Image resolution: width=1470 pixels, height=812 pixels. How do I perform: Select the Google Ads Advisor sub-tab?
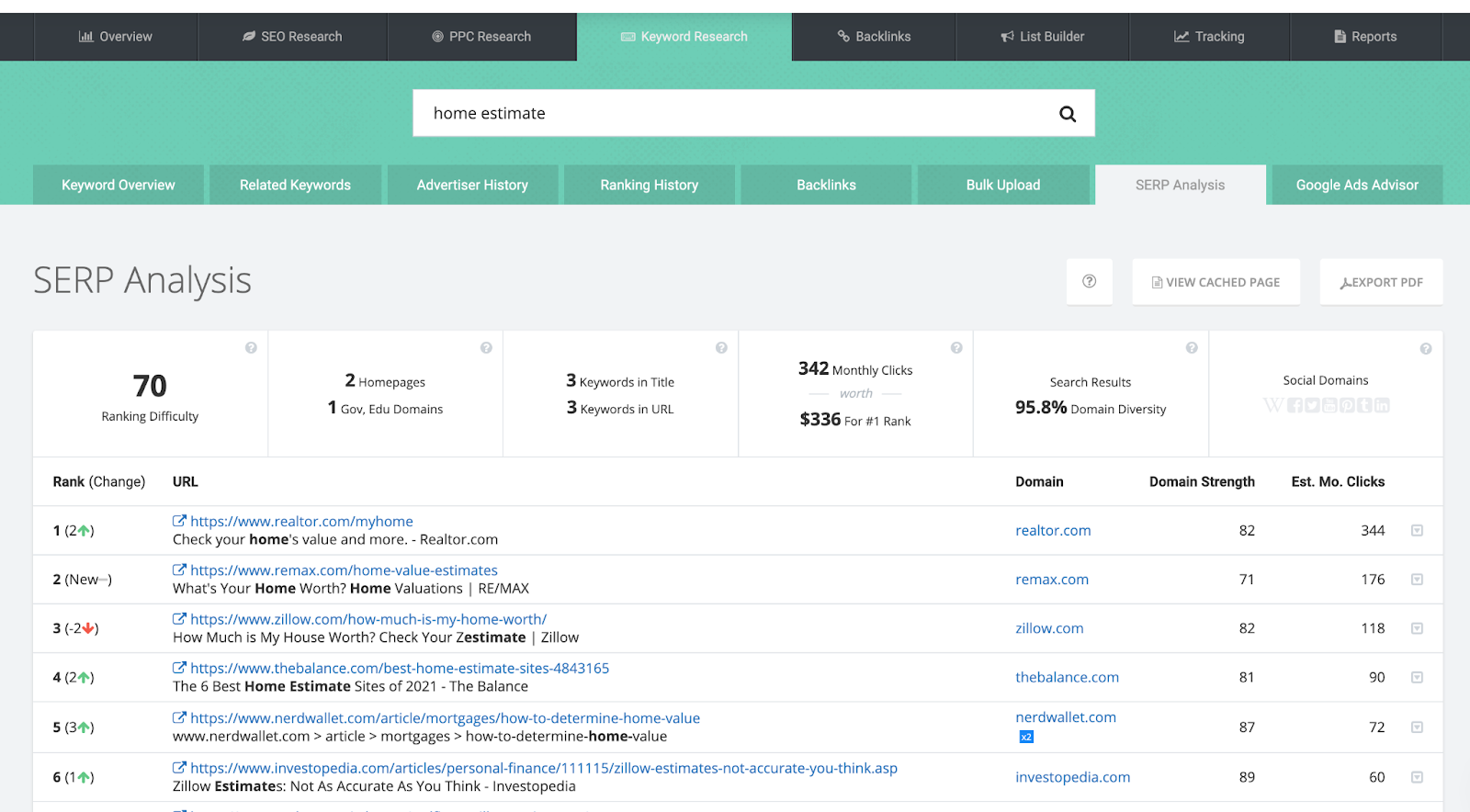(x=1357, y=185)
